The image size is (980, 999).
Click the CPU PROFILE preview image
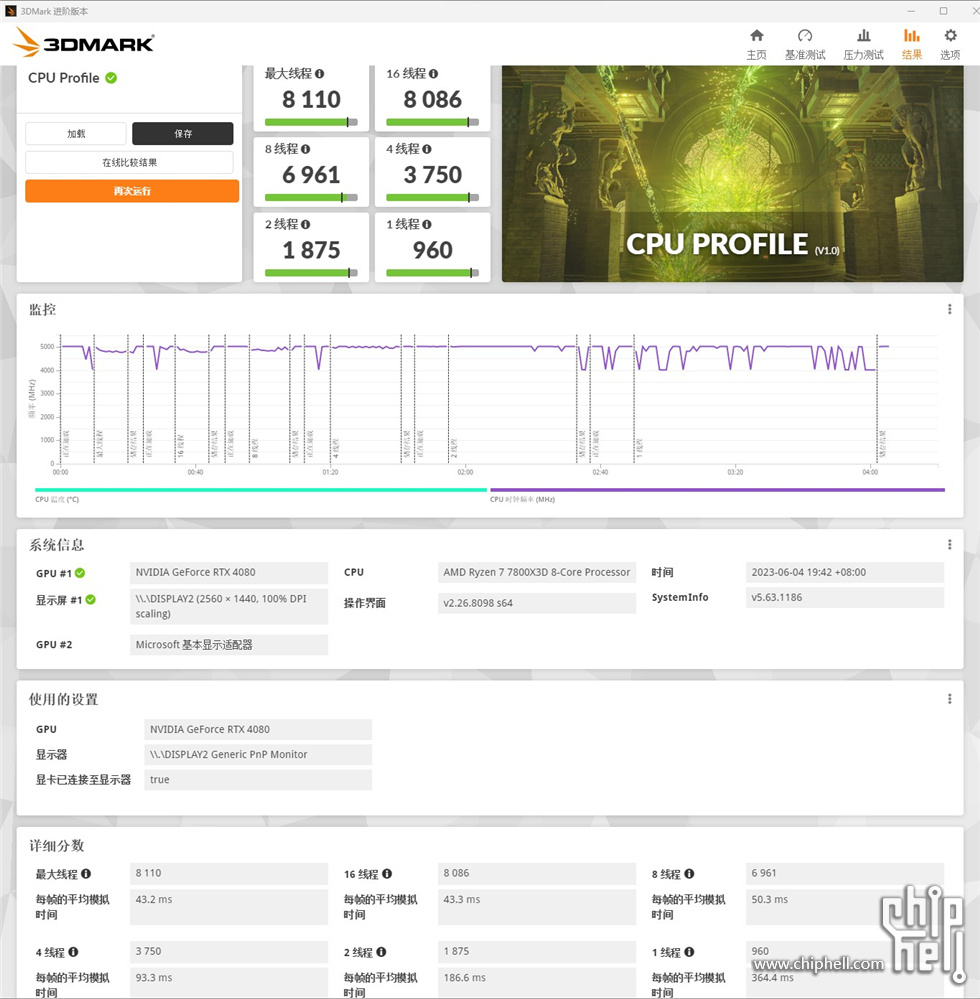pos(733,173)
